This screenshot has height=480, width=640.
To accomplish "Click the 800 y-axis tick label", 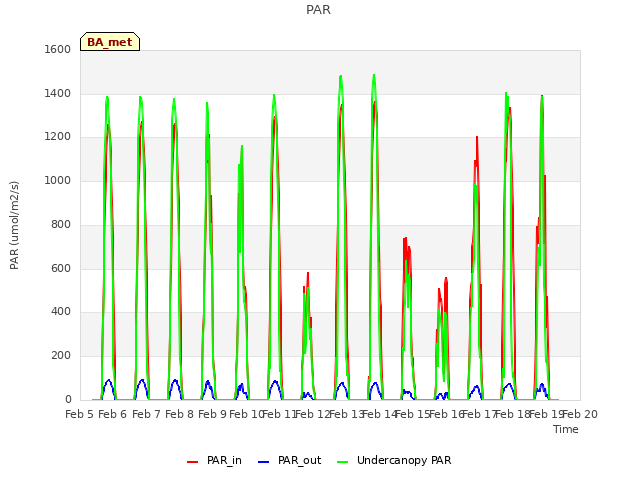I will (61, 224).
